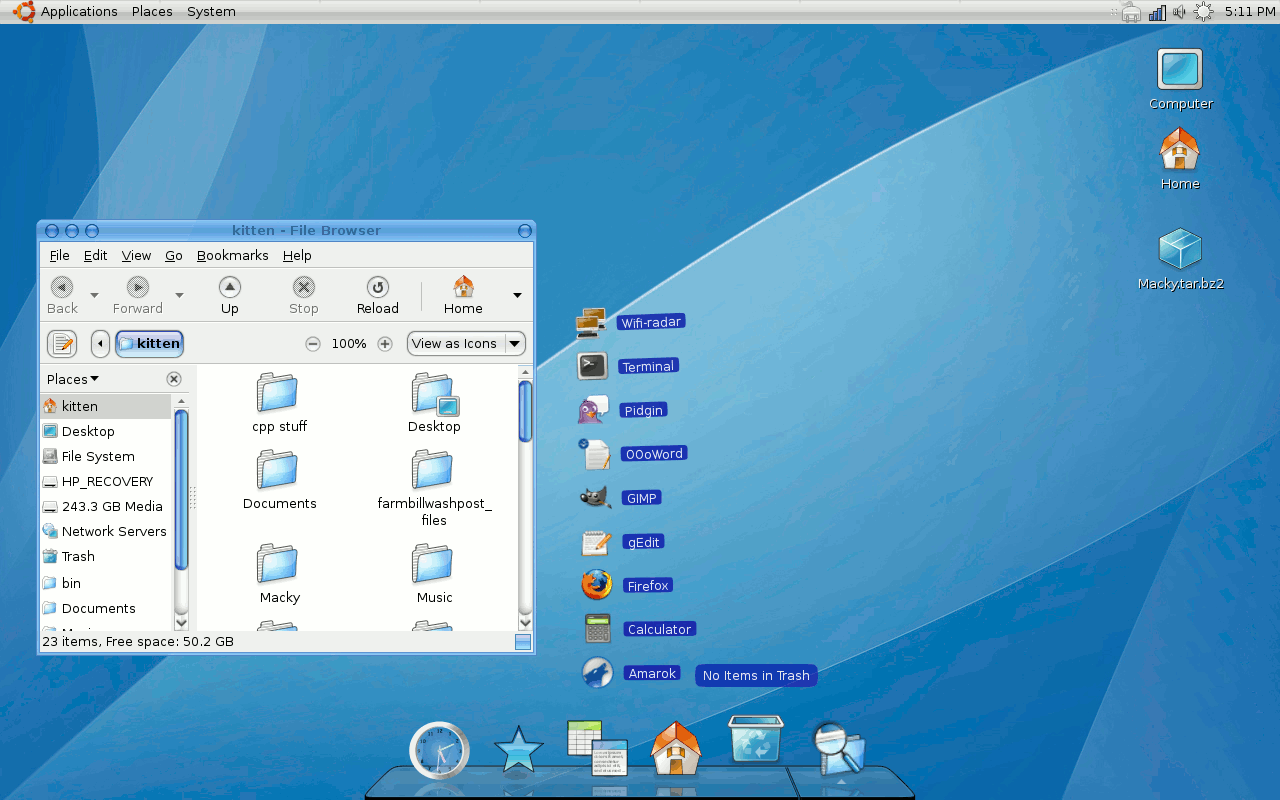Close the Places side pane
The width and height of the screenshot is (1280, 800).
[174, 379]
